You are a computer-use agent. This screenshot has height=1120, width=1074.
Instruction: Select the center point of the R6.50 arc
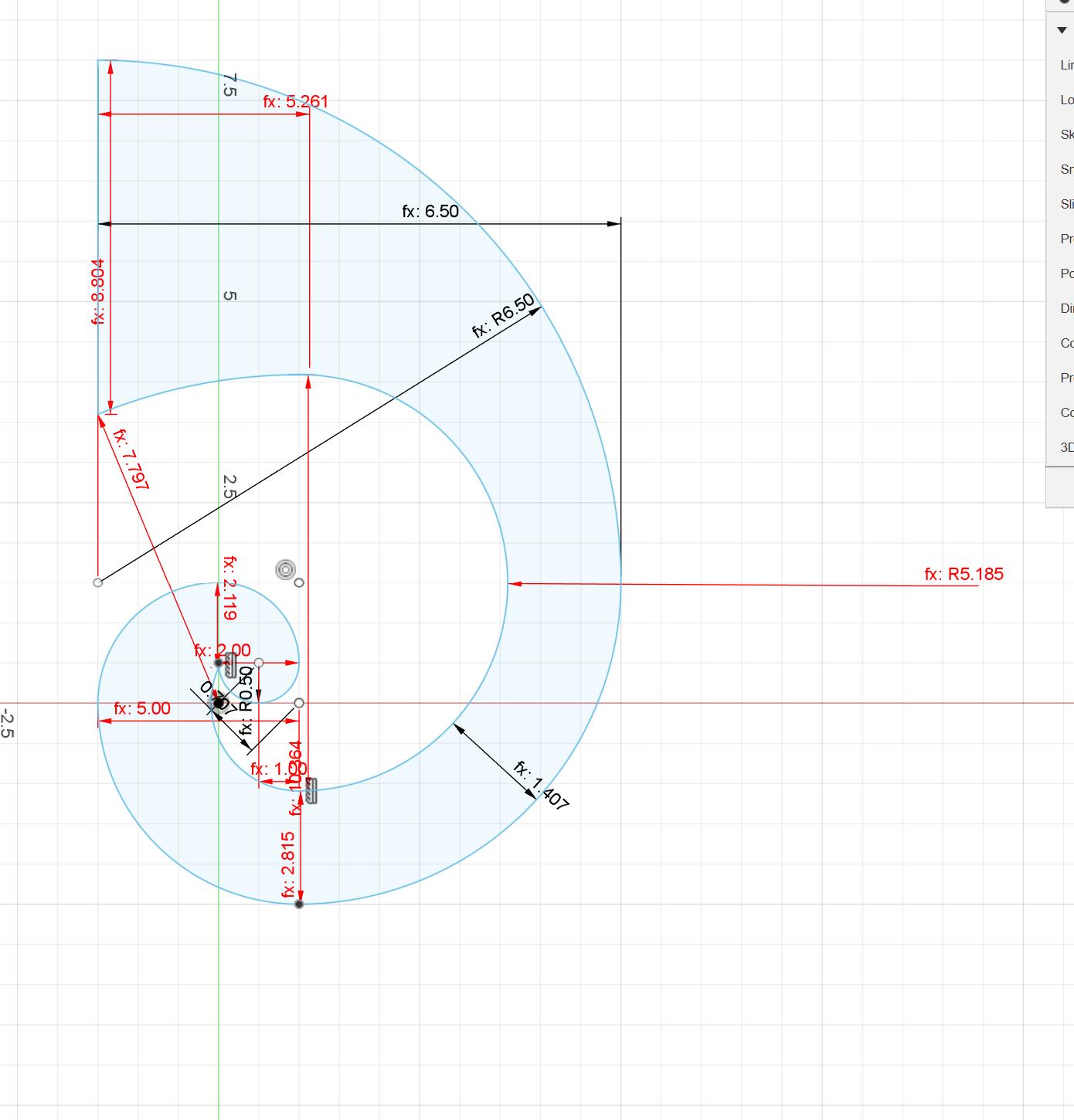(x=97, y=582)
